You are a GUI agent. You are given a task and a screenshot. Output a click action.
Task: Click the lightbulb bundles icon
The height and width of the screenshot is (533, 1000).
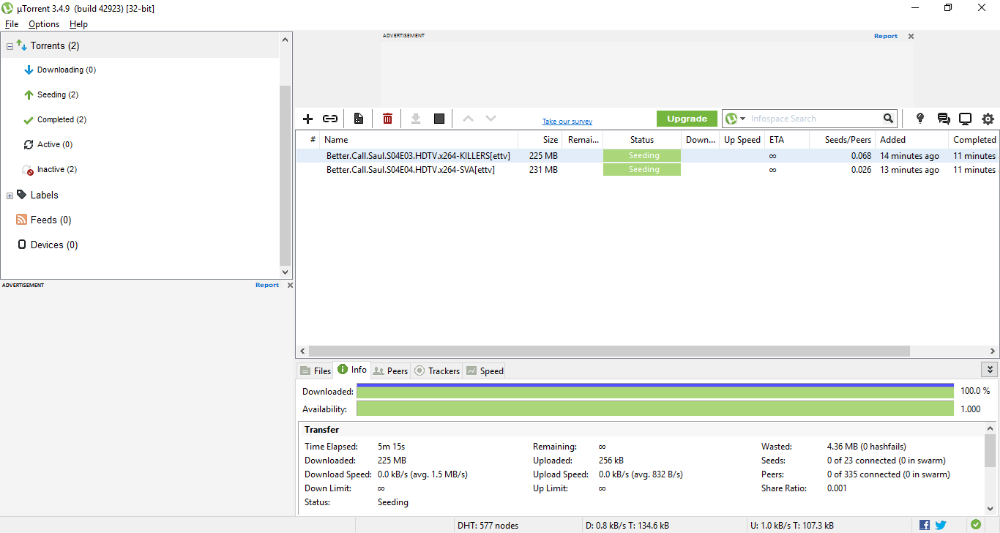pos(920,119)
